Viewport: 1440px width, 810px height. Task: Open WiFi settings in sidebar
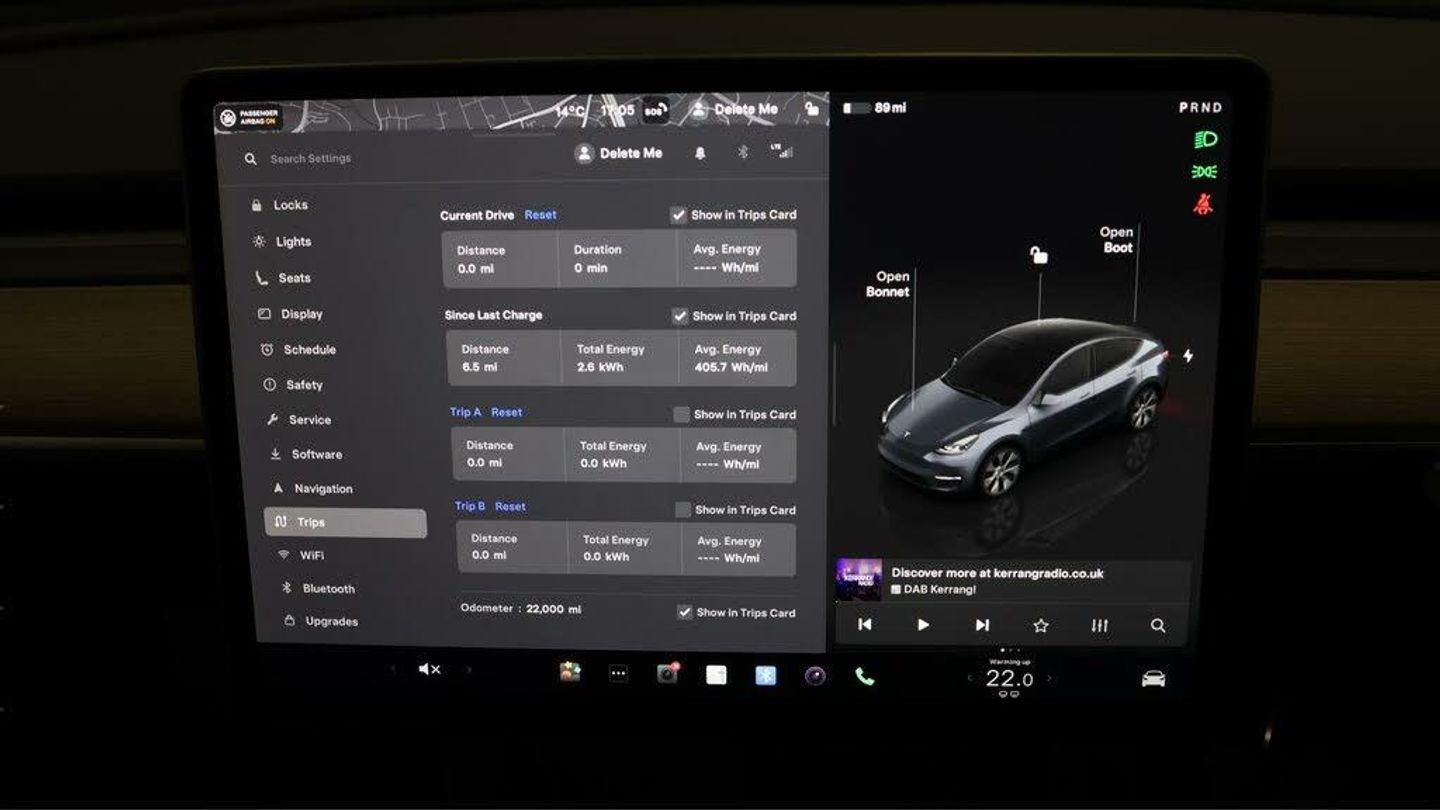click(x=300, y=555)
